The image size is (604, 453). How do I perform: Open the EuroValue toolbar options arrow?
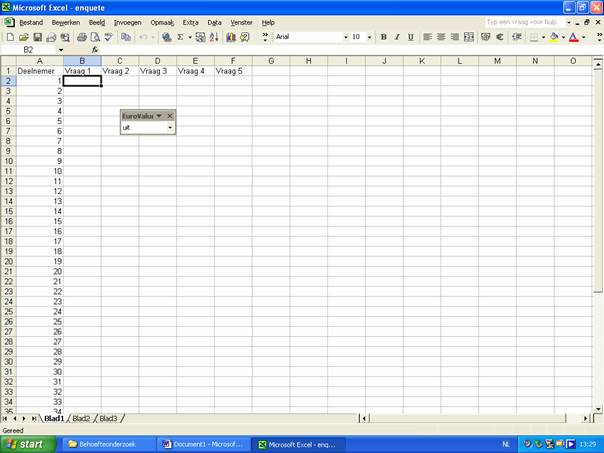coord(159,116)
